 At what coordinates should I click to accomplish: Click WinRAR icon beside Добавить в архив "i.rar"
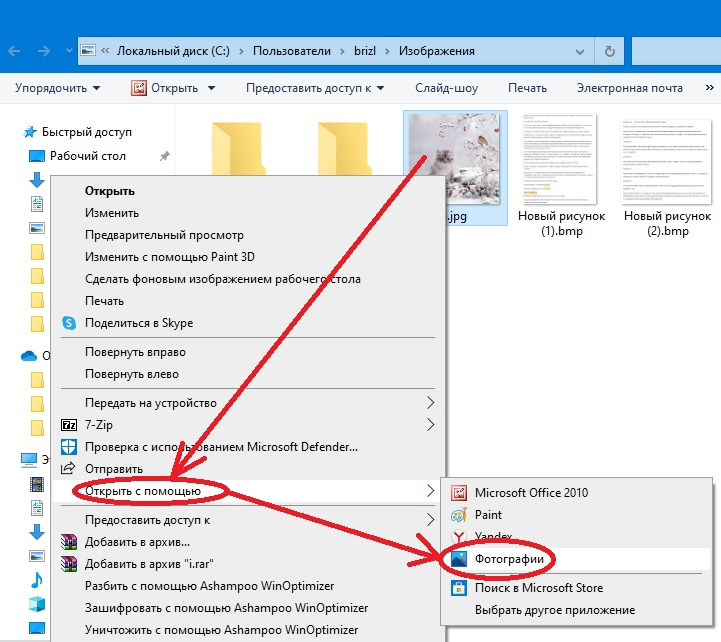tap(69, 564)
